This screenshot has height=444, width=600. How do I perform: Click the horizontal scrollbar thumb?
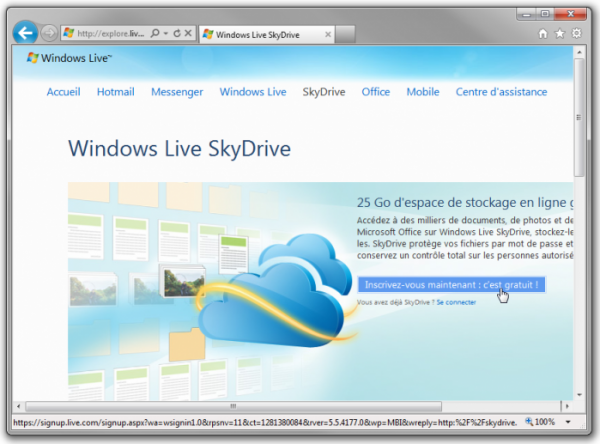click(233, 406)
